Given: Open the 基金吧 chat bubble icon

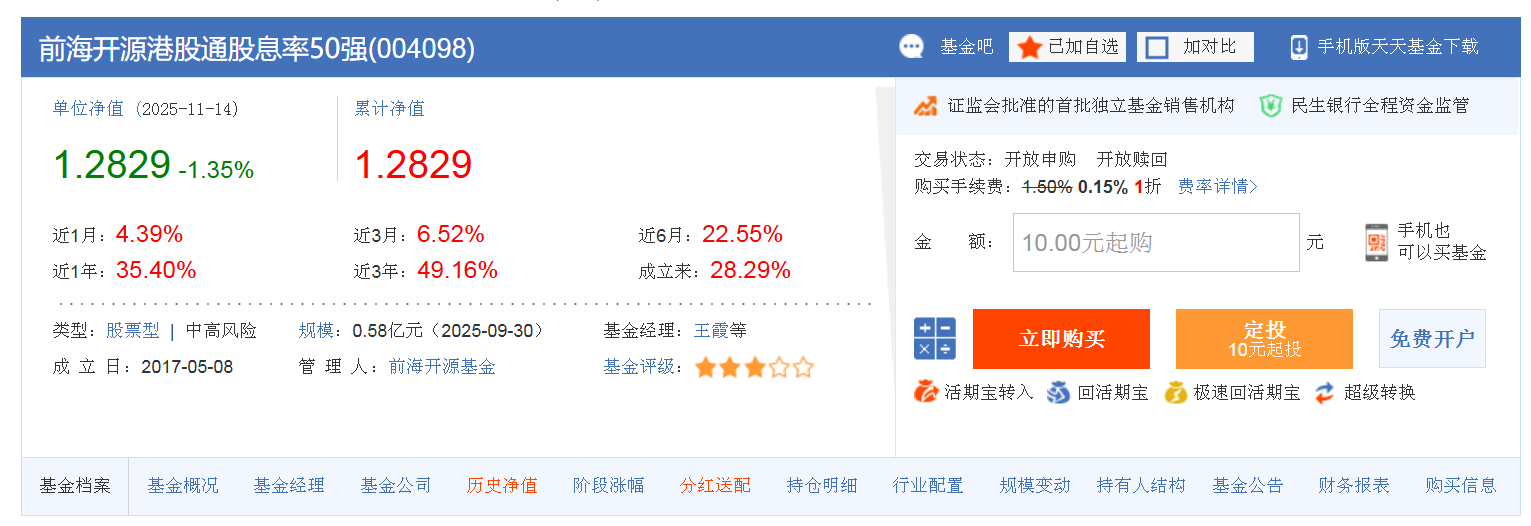Looking at the screenshot, I should pos(911,47).
